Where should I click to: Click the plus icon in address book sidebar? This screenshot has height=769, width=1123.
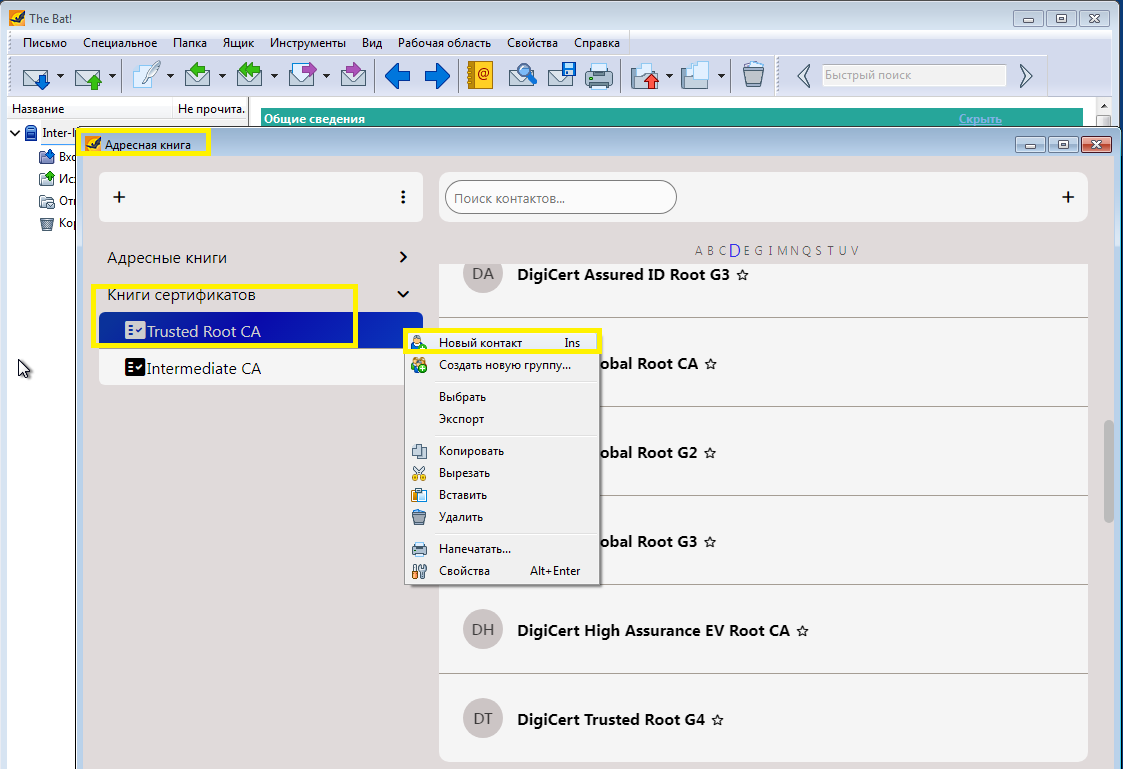point(120,197)
